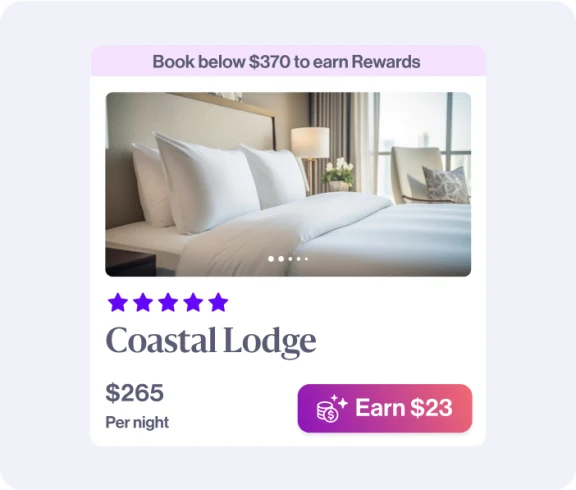This screenshot has width=576, height=490.
Task: Click the Book below $370 rewards banner
Action: click(288, 61)
